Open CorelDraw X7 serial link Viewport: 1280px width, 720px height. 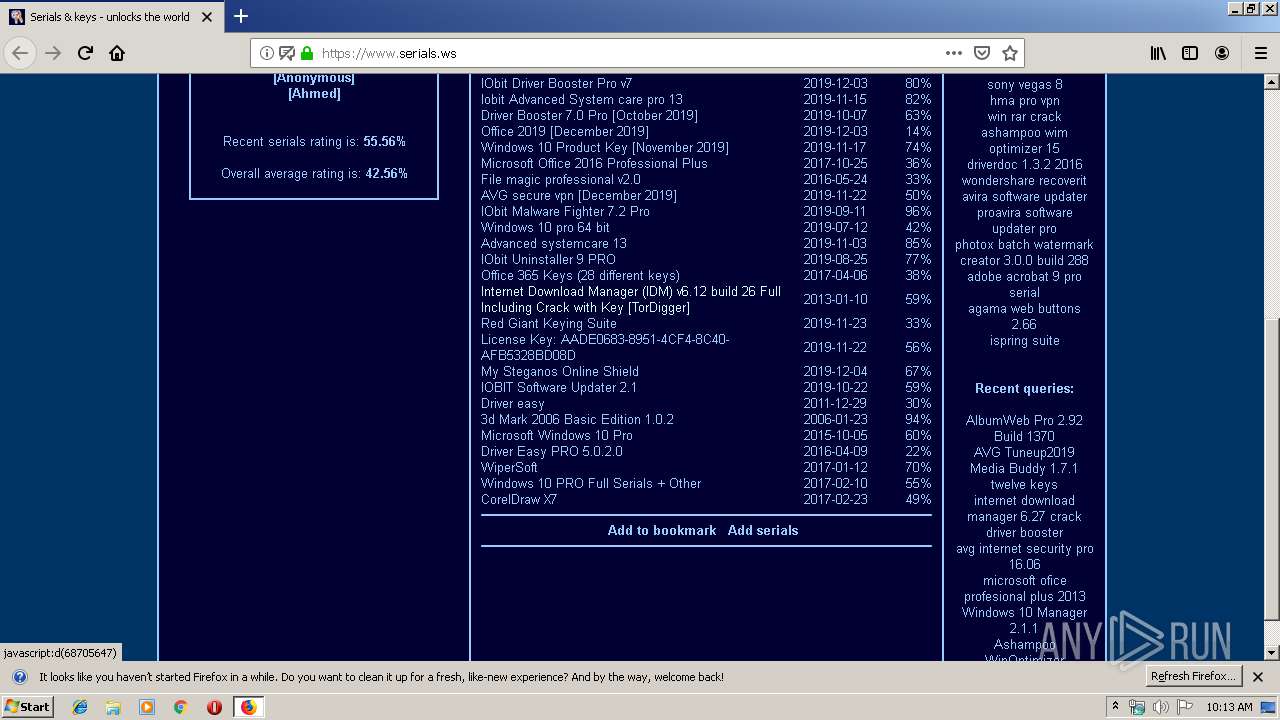[519, 499]
